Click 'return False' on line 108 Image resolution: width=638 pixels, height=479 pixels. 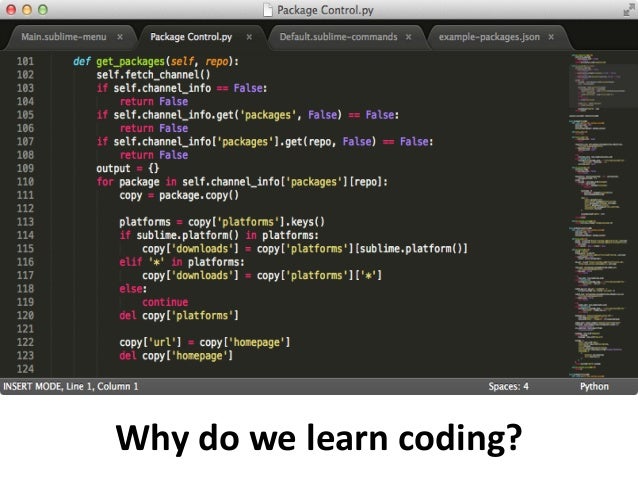pyautogui.click(x=154, y=155)
